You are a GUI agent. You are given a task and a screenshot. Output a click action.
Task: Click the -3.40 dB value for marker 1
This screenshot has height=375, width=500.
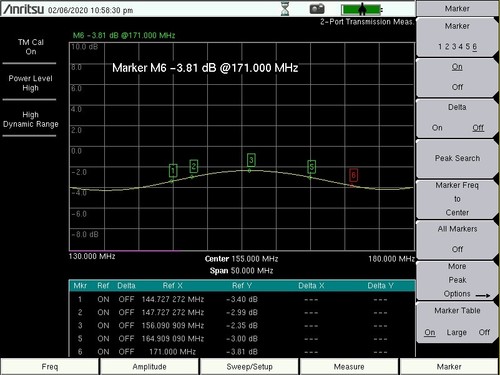coord(242,299)
